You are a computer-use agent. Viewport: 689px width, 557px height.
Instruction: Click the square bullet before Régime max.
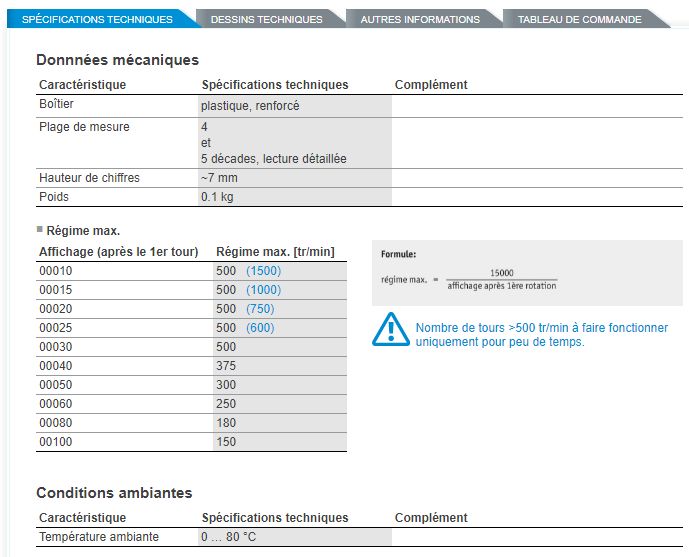(40, 230)
